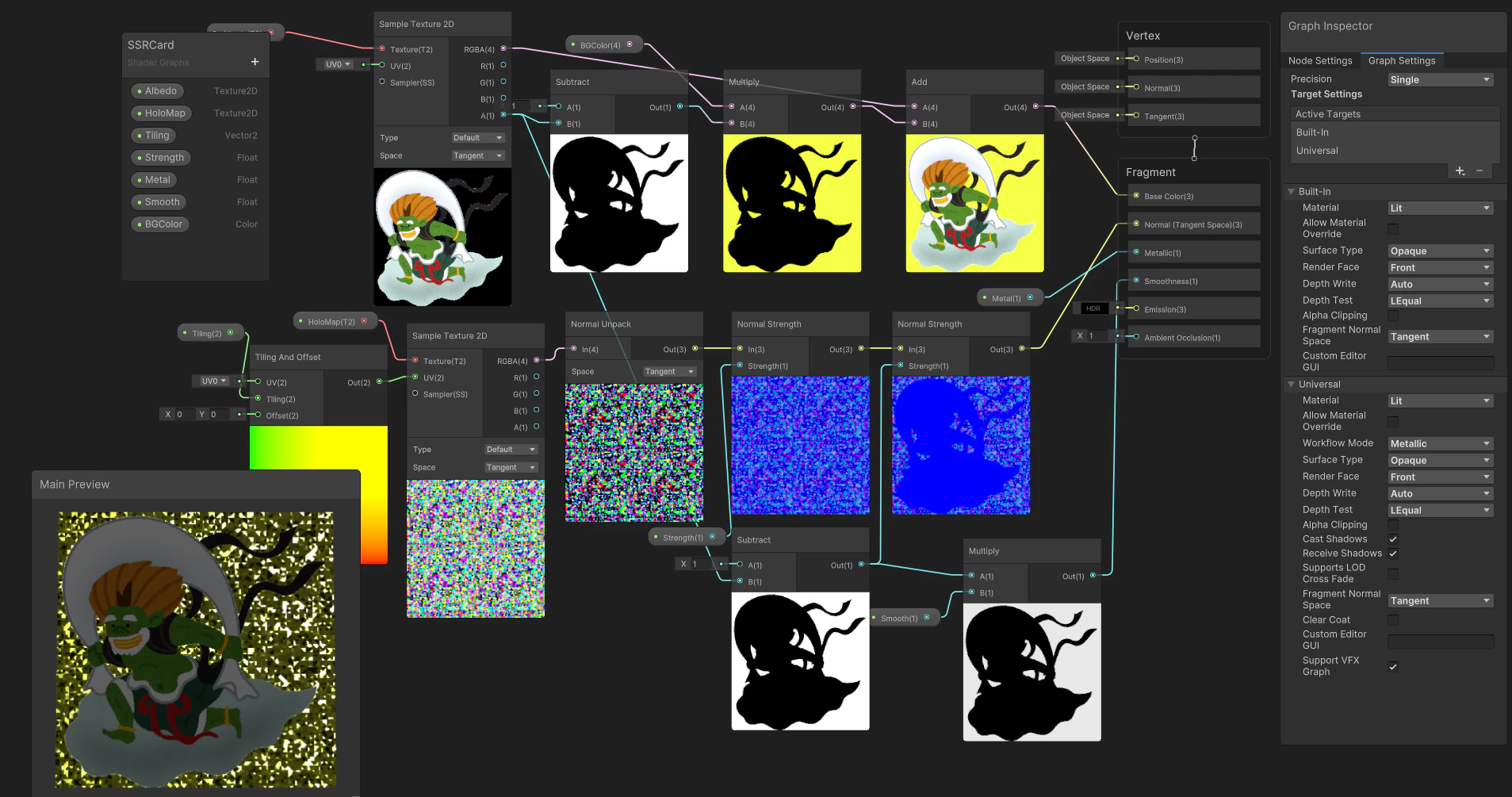Screen dimensions: 1512x797
Task: Click the Position(3) port in Vertex block
Action: [x=1136, y=59]
